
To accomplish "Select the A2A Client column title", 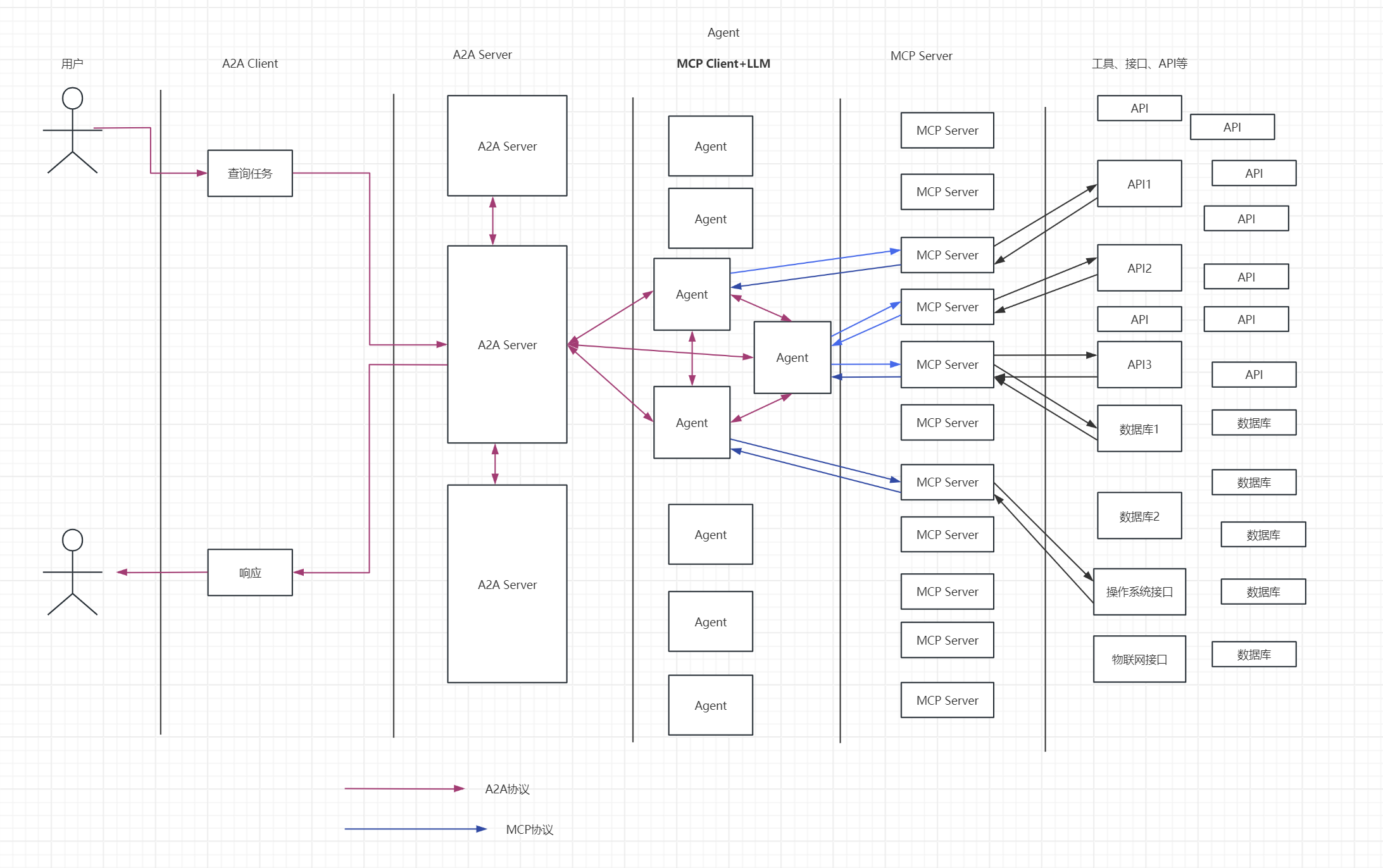I will tap(250, 63).
